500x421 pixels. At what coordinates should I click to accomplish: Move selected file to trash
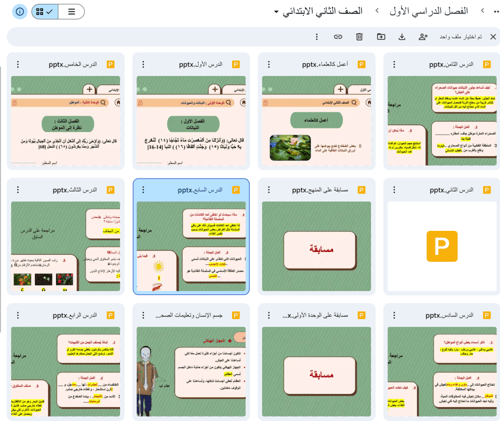click(x=359, y=37)
